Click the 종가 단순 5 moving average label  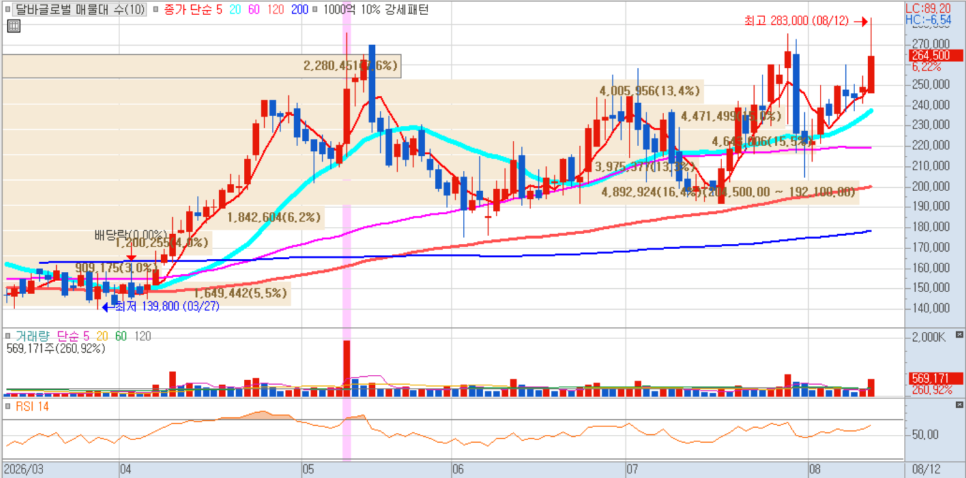pos(192,10)
